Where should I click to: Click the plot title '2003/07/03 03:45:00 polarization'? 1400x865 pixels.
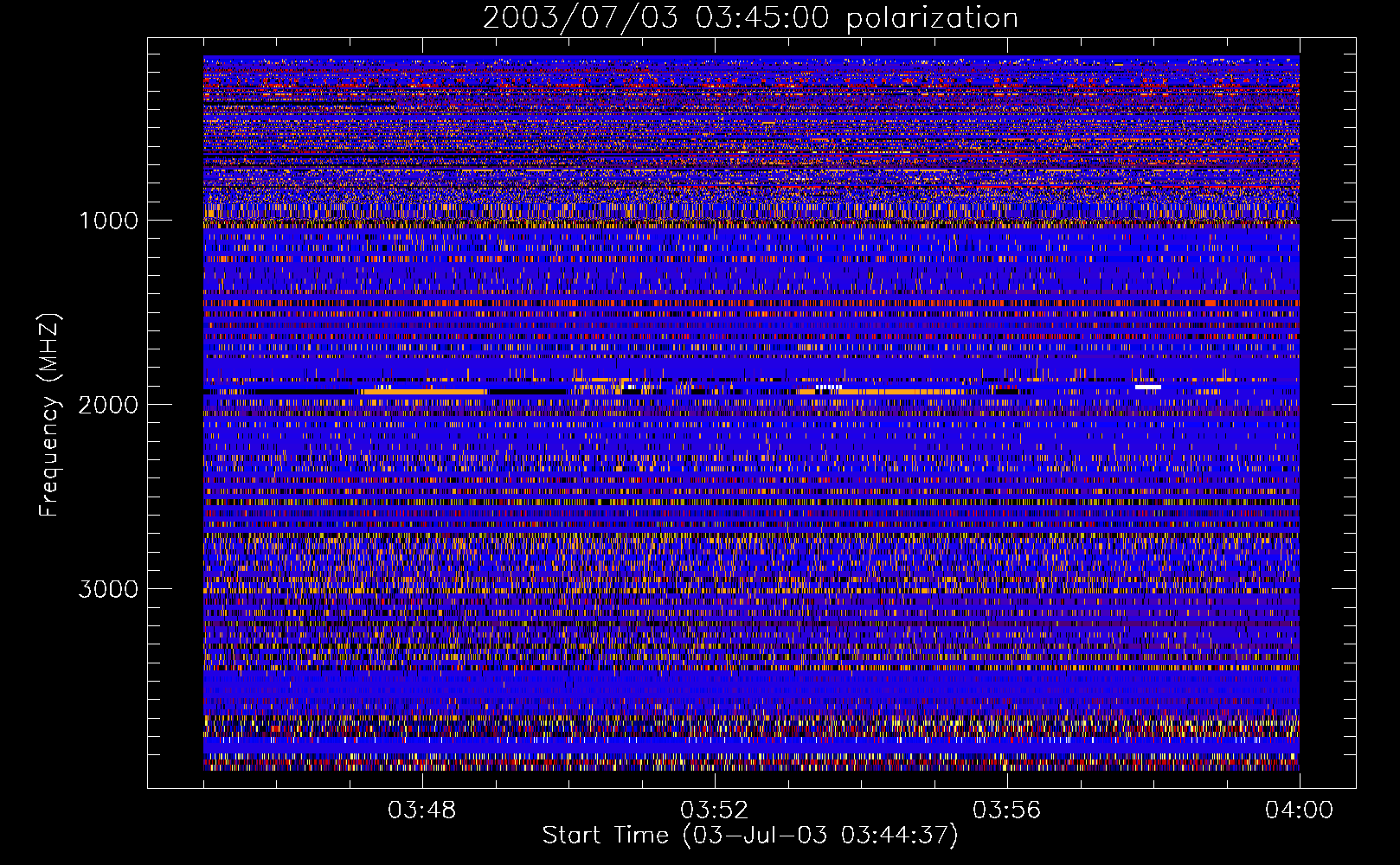(750, 18)
